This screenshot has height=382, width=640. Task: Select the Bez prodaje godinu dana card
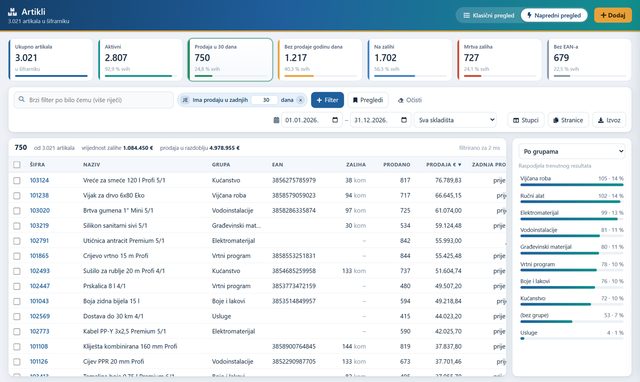(x=320, y=60)
